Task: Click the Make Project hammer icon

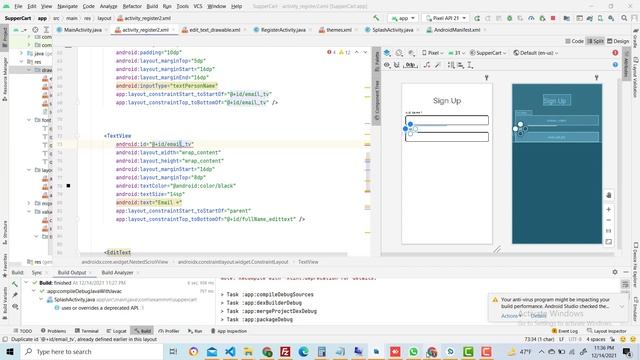Action: 376,18
